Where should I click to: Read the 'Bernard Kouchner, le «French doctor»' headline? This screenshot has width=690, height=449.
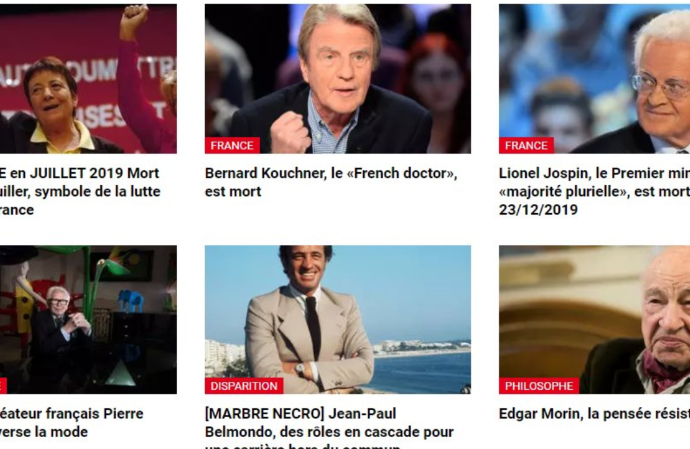(x=331, y=173)
